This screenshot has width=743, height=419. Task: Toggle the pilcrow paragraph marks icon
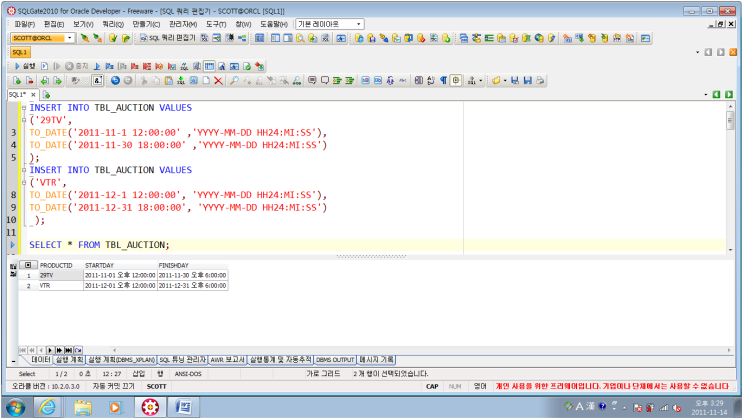point(444,81)
